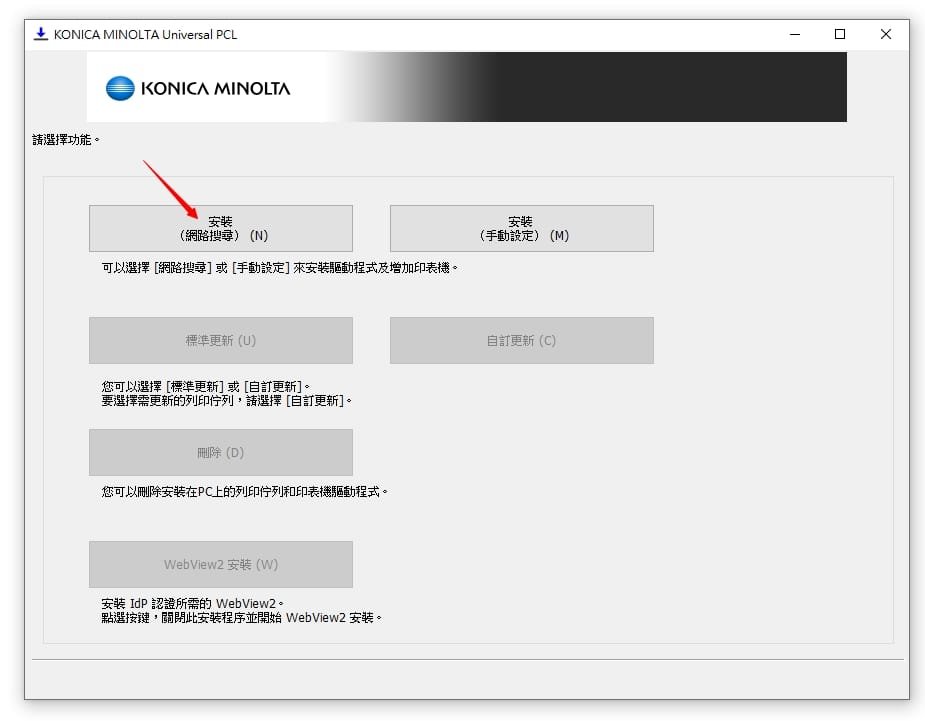Click the installer download icon in title bar
This screenshot has width=925, height=721.
(x=41, y=34)
